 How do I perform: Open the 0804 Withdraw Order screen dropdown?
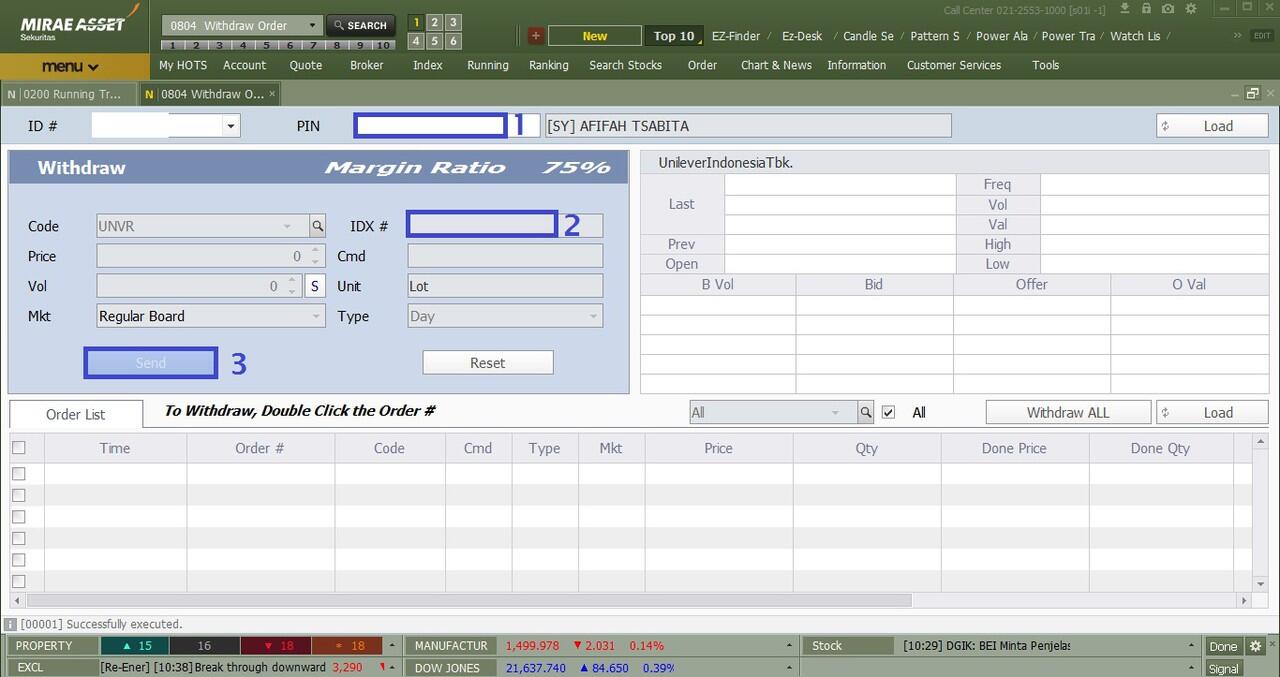click(x=313, y=25)
